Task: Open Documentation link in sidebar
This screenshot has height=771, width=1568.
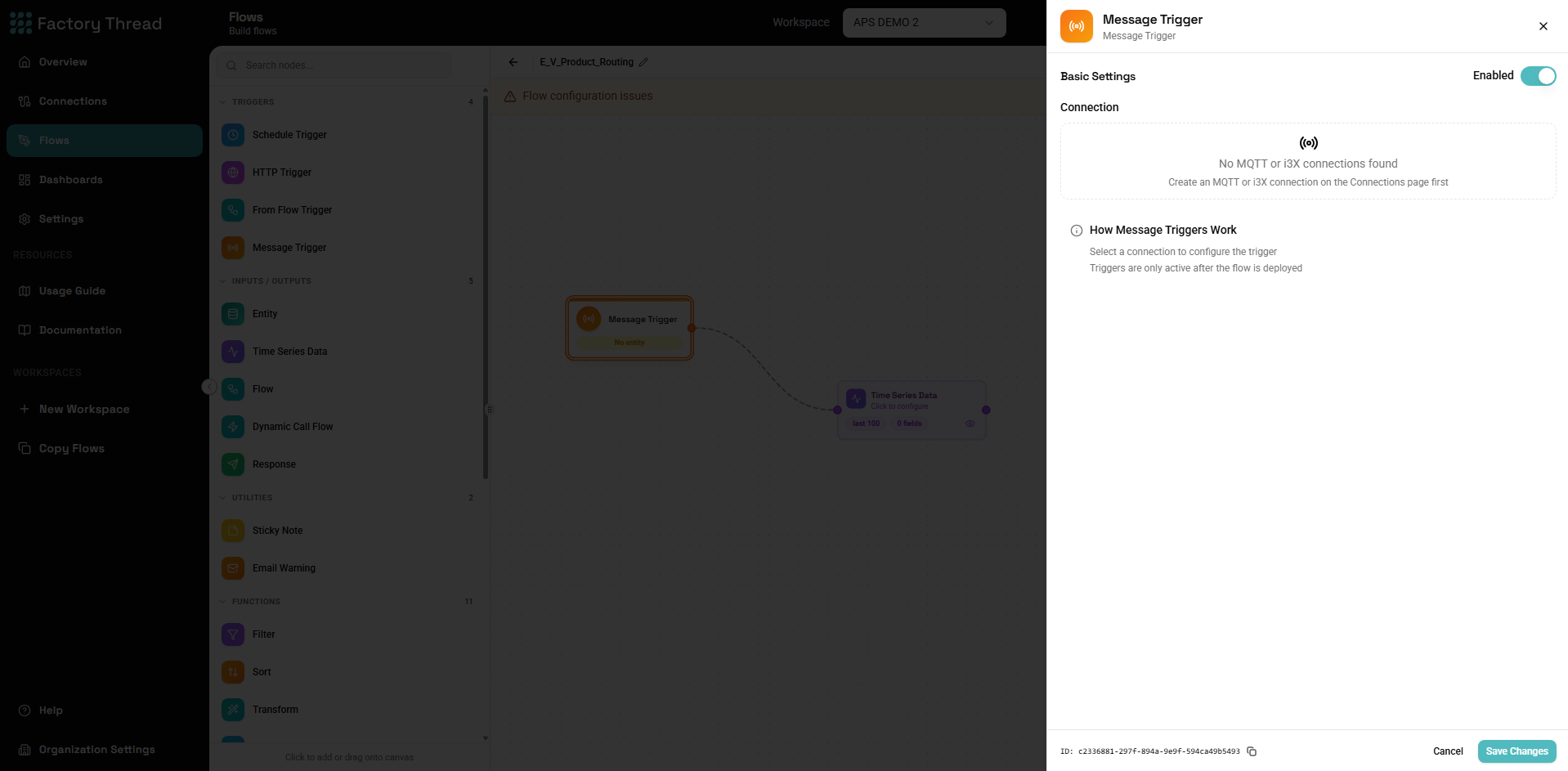Action: pos(105,330)
